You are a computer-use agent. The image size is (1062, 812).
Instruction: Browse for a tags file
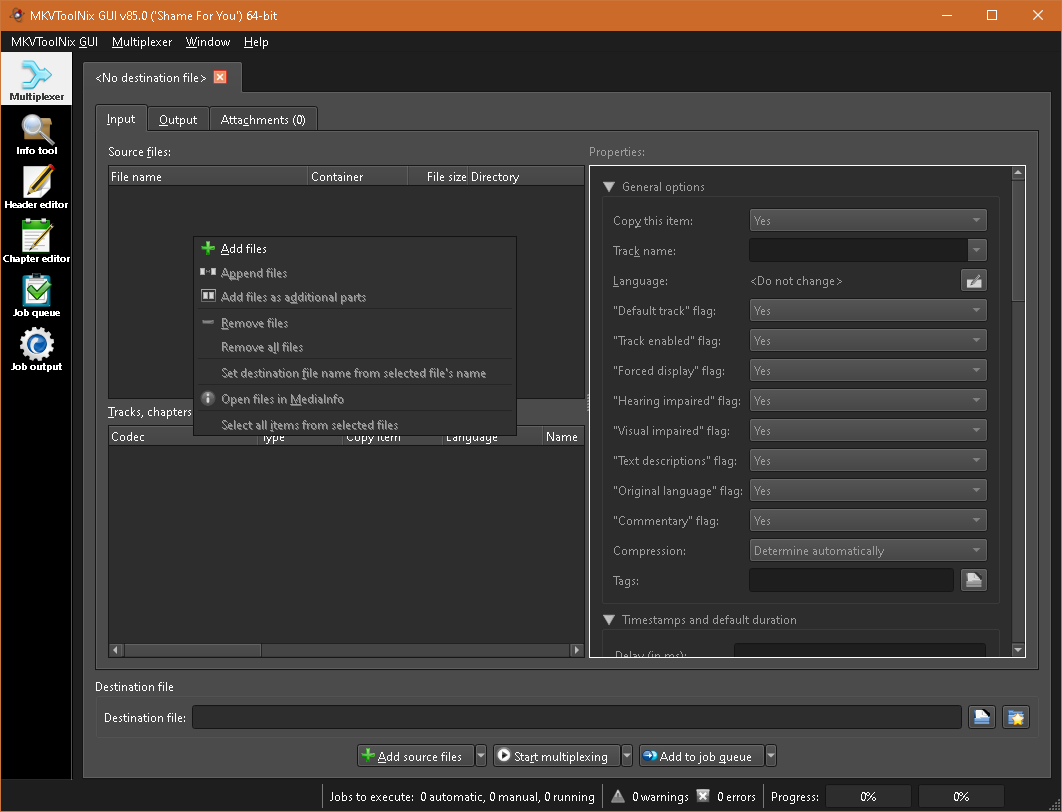pos(973,580)
